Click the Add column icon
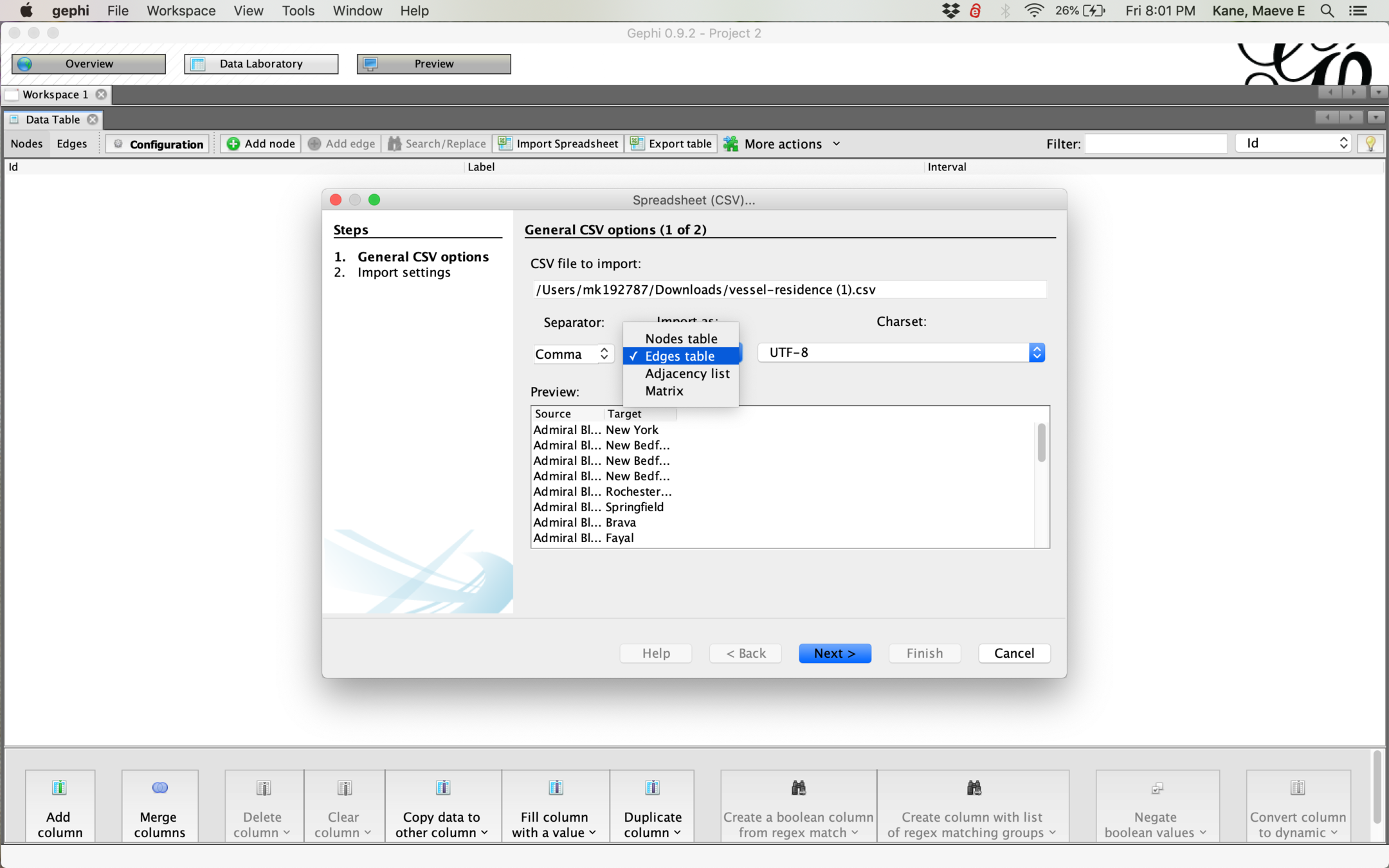 59,788
